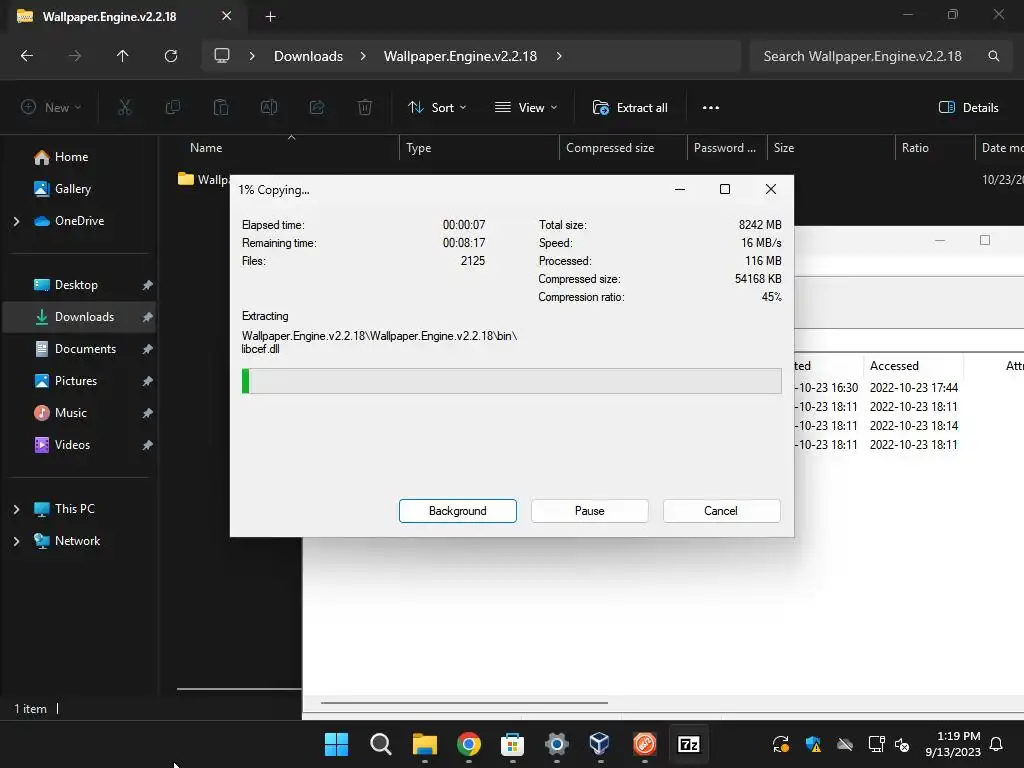Open a new File Explorer tab
The height and width of the screenshot is (768, 1024).
(270, 17)
